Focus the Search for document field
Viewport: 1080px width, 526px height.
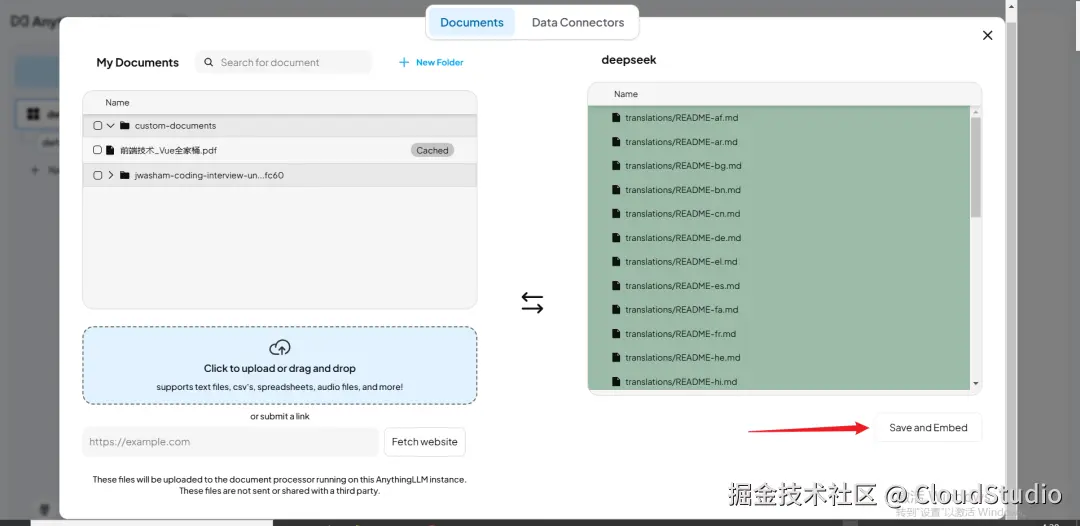click(x=284, y=62)
